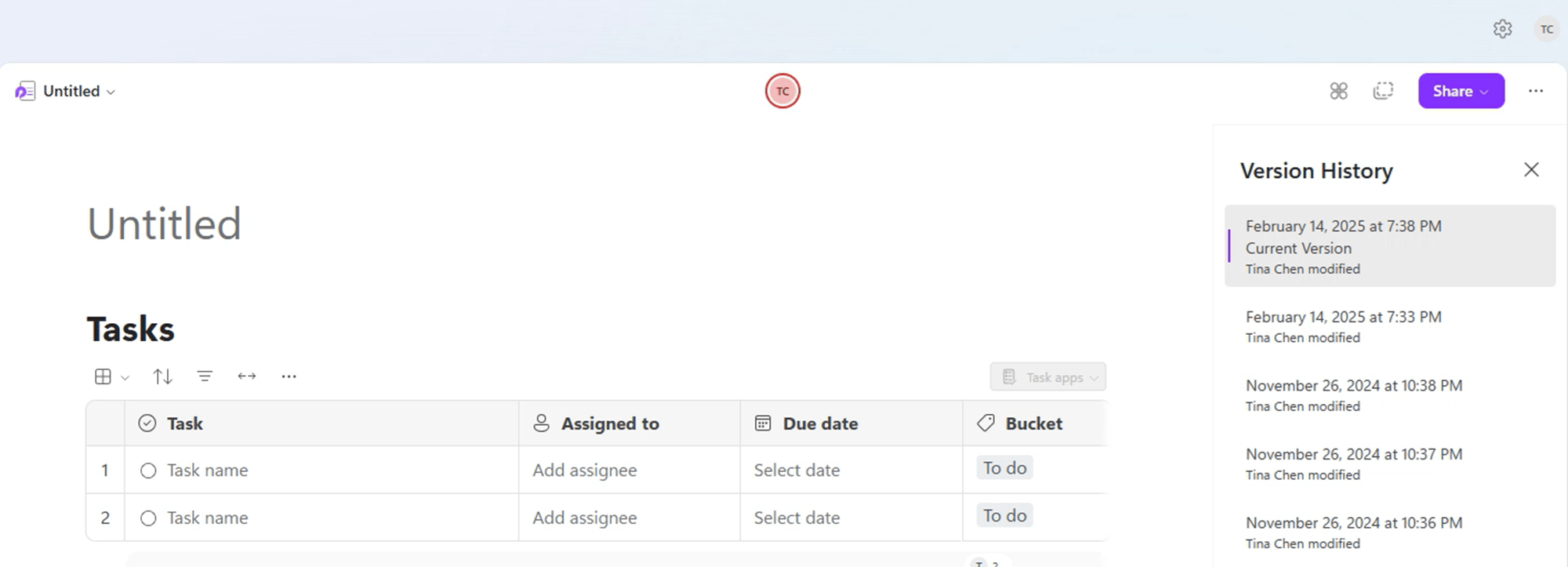Expand the view type chevron next to grid icon
The height and width of the screenshot is (567, 1568).
click(x=124, y=377)
